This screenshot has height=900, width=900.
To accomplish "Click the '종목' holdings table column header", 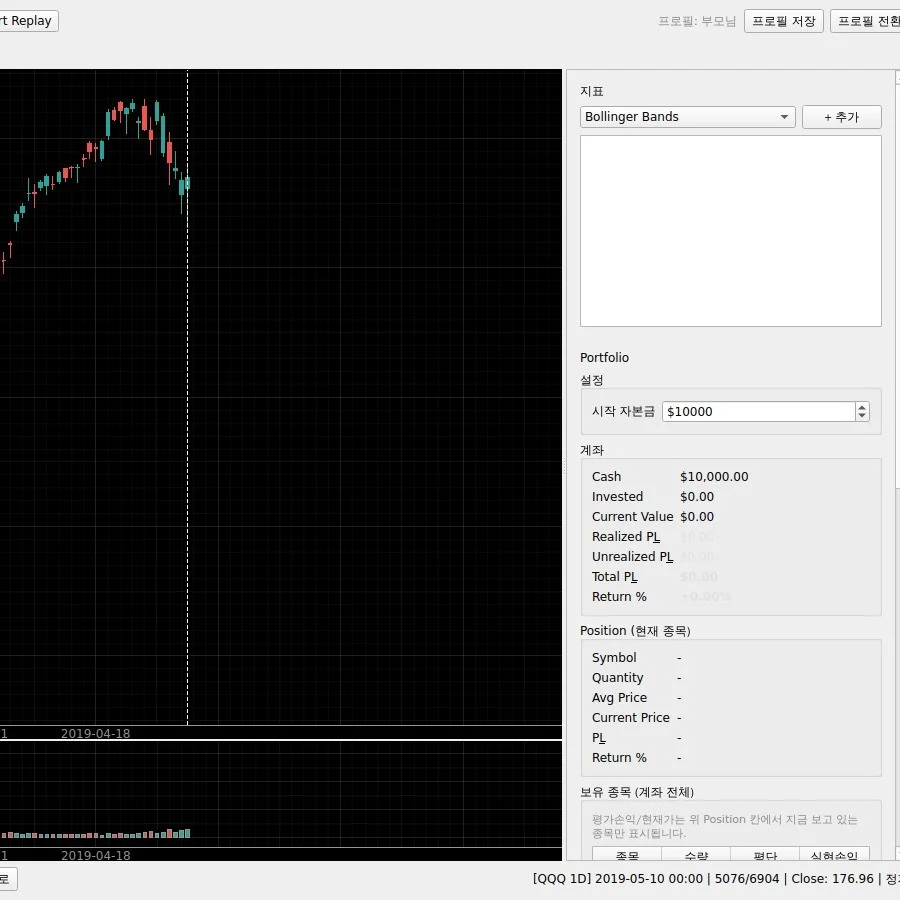I will (x=627, y=855).
